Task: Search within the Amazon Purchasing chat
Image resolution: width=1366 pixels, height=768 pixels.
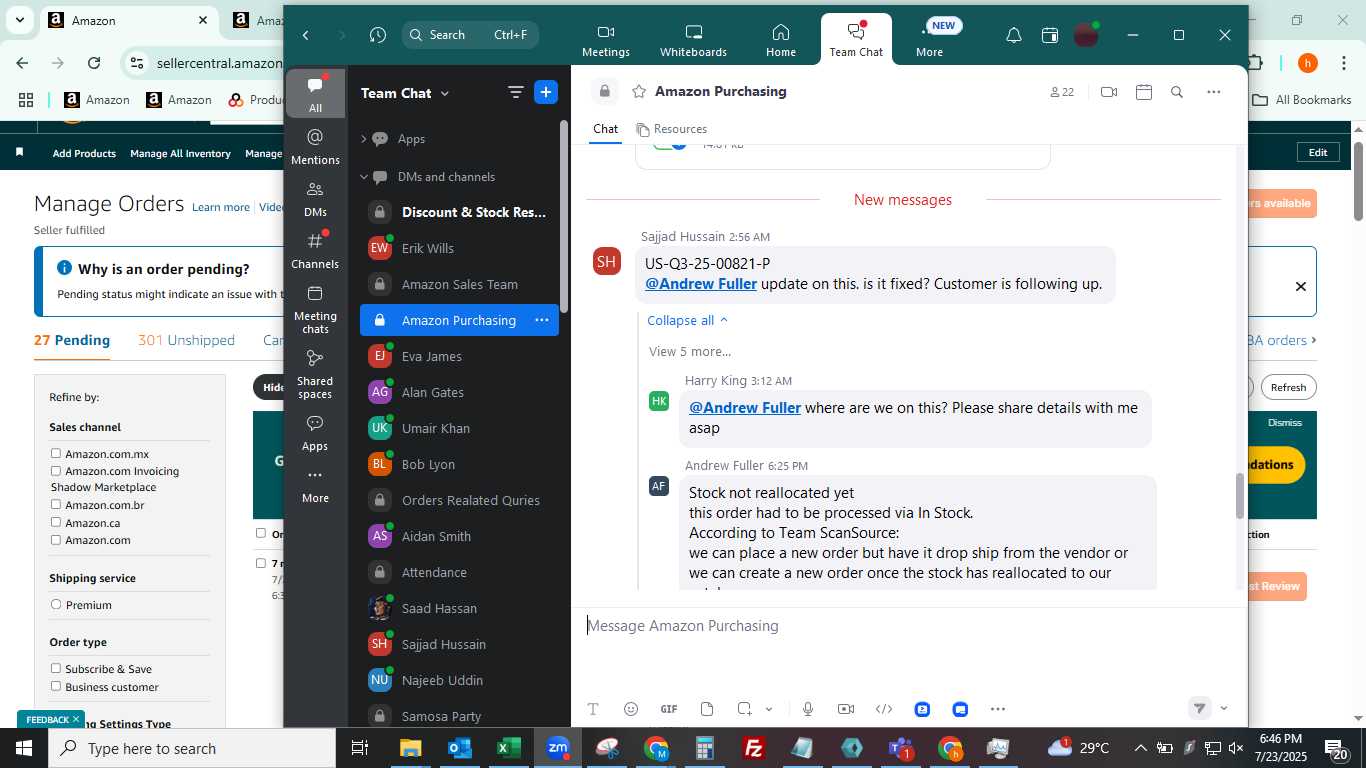Action: pos(1177,92)
